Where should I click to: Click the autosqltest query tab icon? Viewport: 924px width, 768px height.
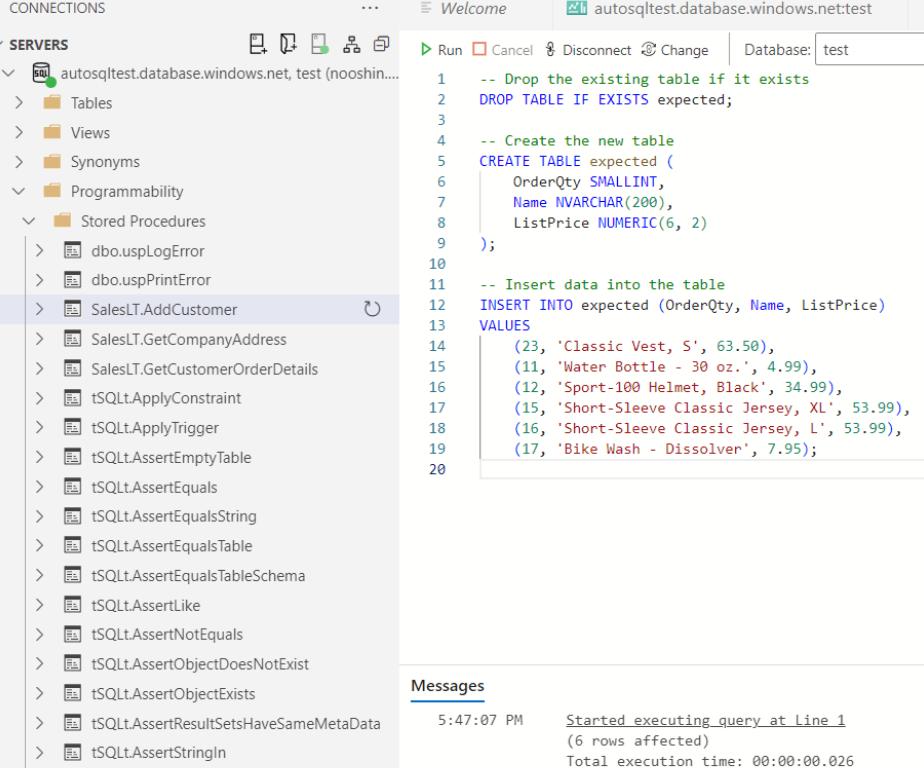576,8
